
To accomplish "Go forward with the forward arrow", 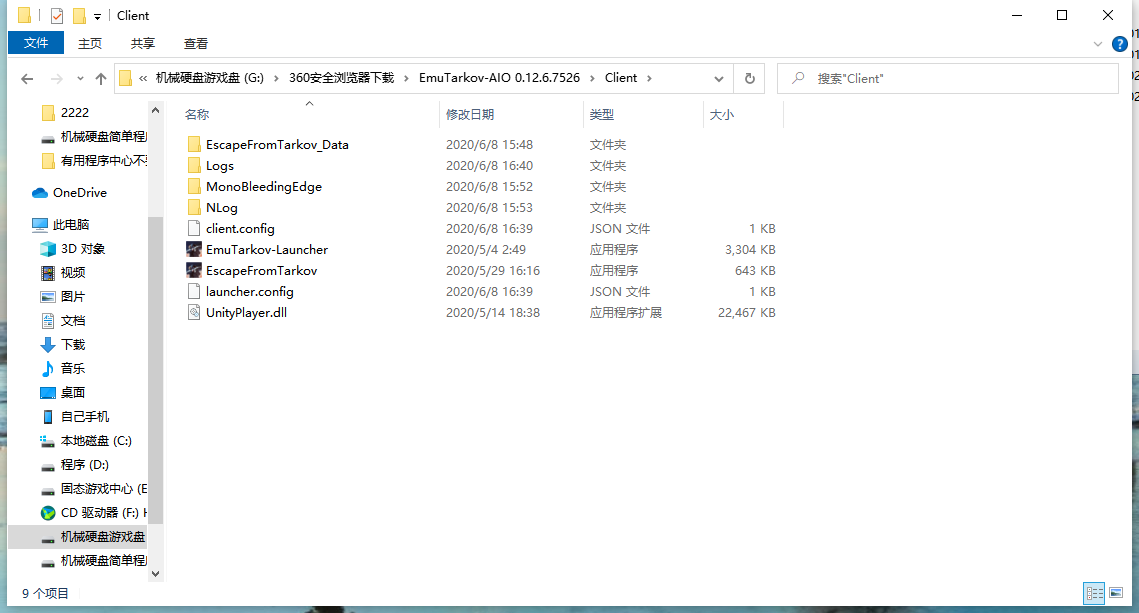I will [x=56, y=78].
